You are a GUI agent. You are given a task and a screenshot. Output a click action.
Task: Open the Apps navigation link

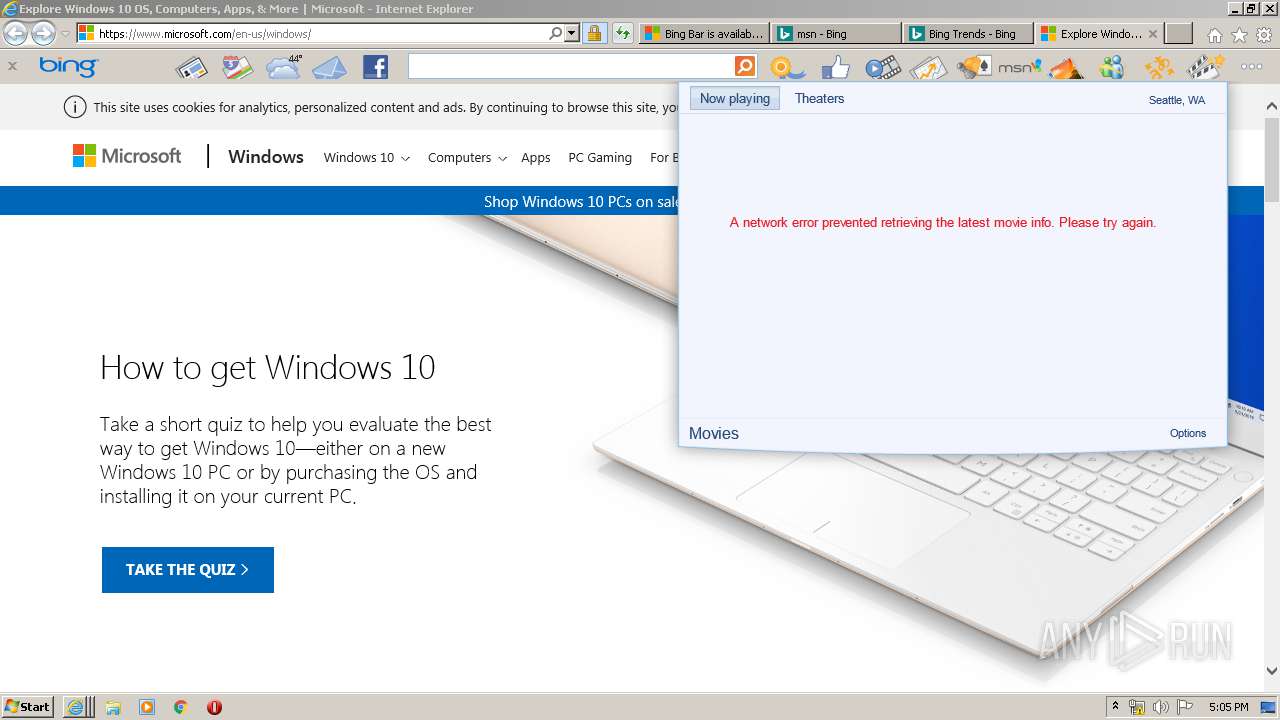tap(536, 157)
